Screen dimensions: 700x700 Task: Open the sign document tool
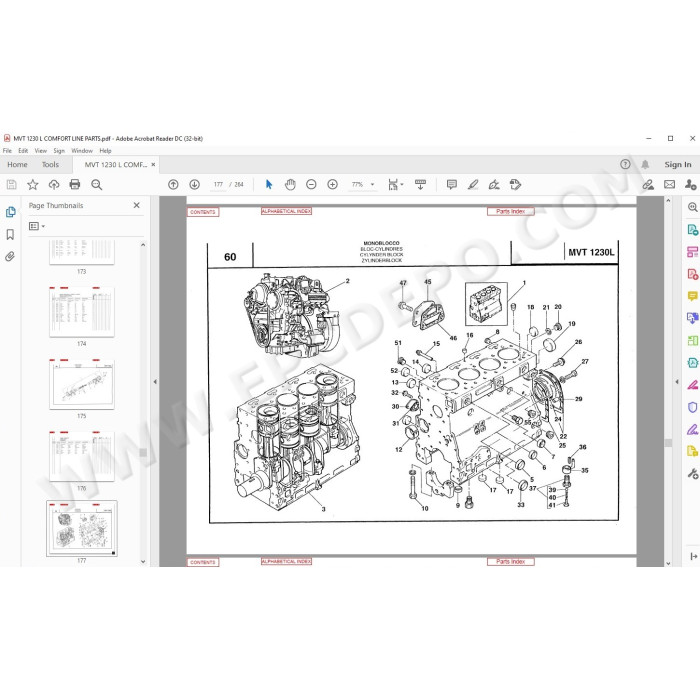pos(494,184)
